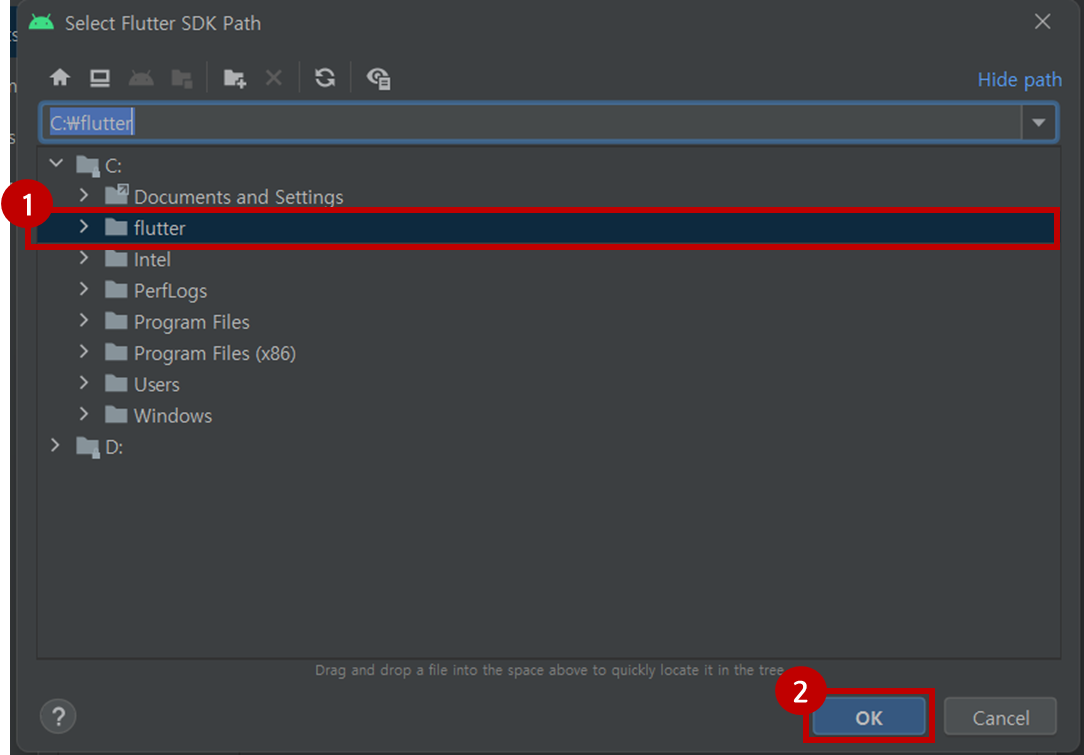Open the help question mark button
Viewport: 1084px width, 755px height.
58,715
